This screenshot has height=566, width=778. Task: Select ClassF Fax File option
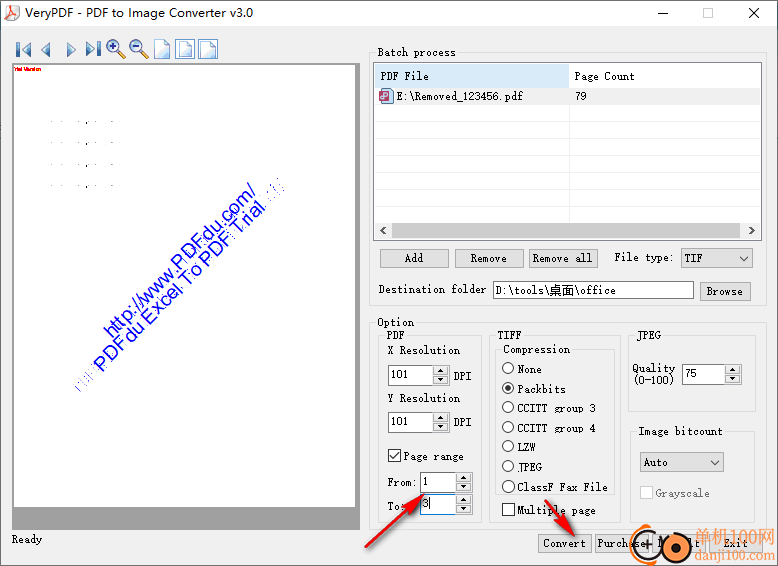coord(508,487)
